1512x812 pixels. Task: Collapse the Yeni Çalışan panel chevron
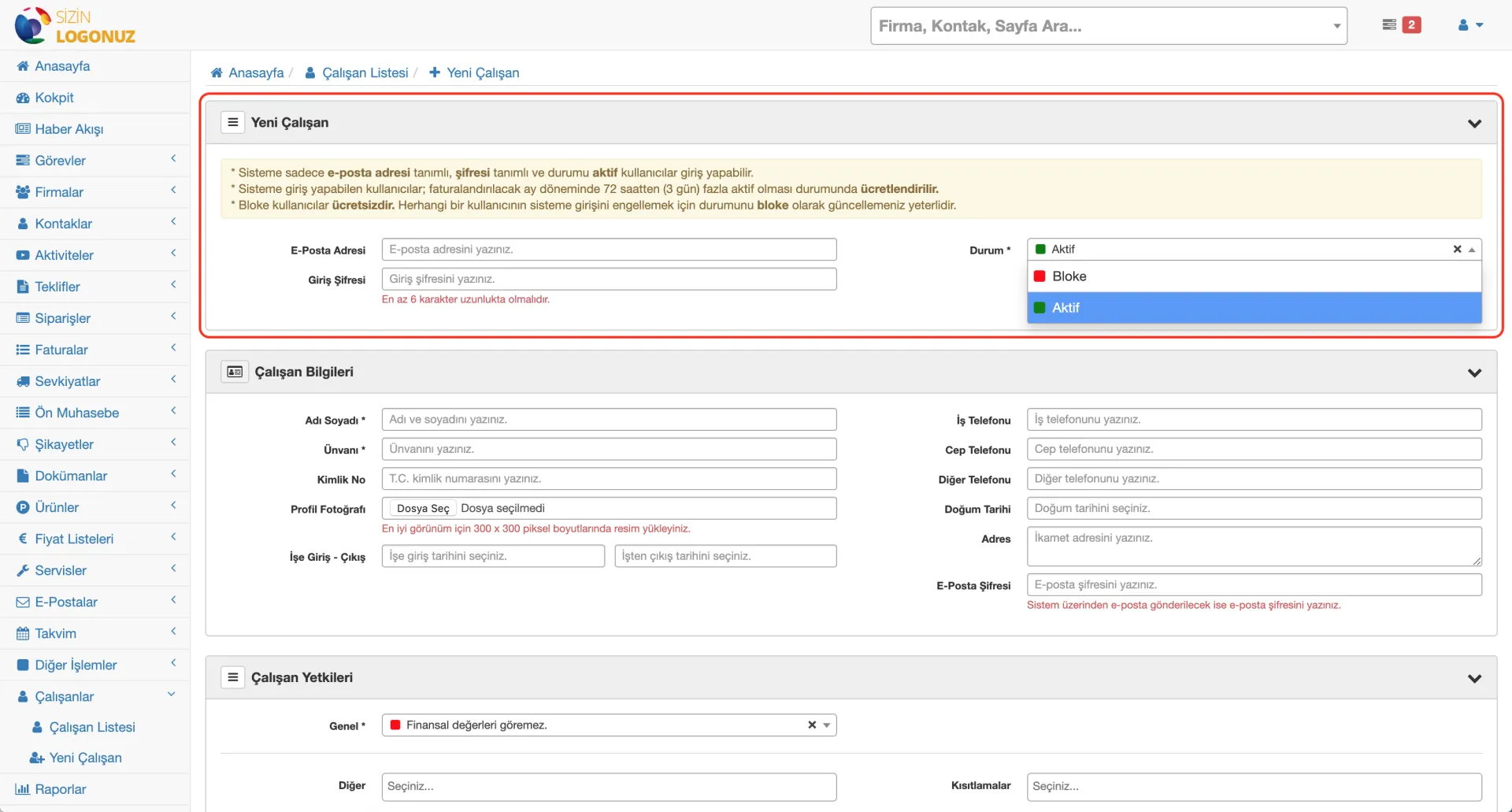1474,124
